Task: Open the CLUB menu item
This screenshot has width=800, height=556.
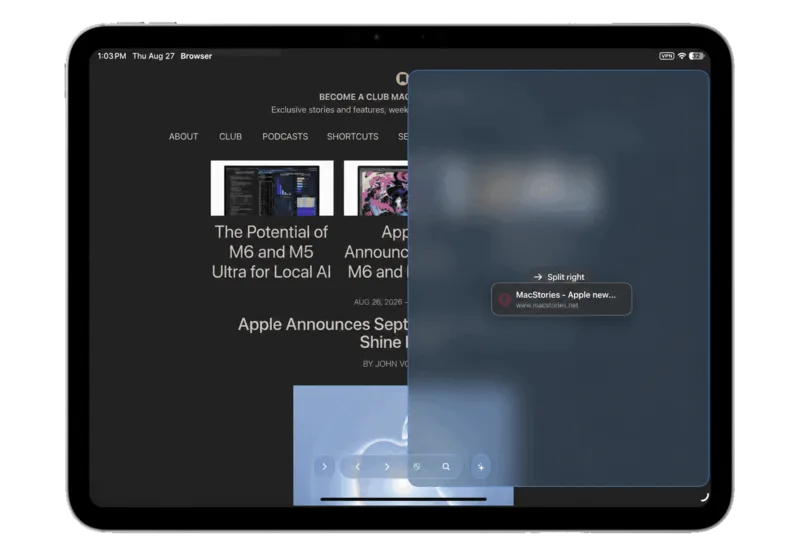Action: 230,137
